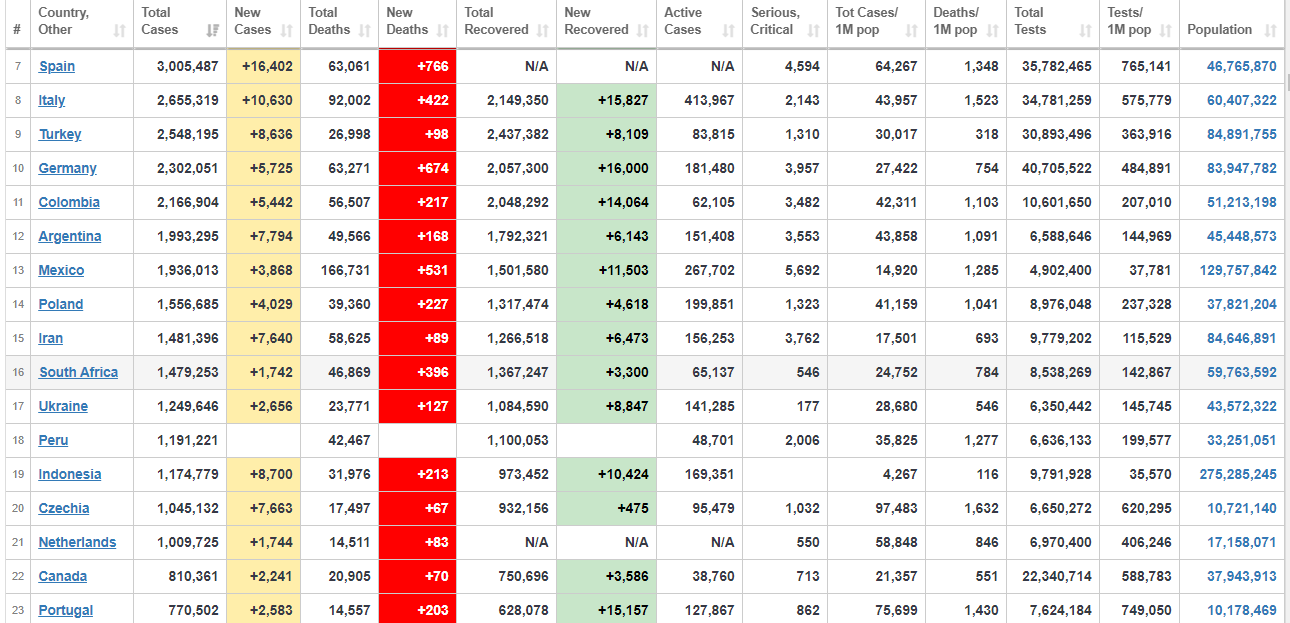This screenshot has width=1290, height=623.
Task: Open the Canada country link
Action: 63,576
